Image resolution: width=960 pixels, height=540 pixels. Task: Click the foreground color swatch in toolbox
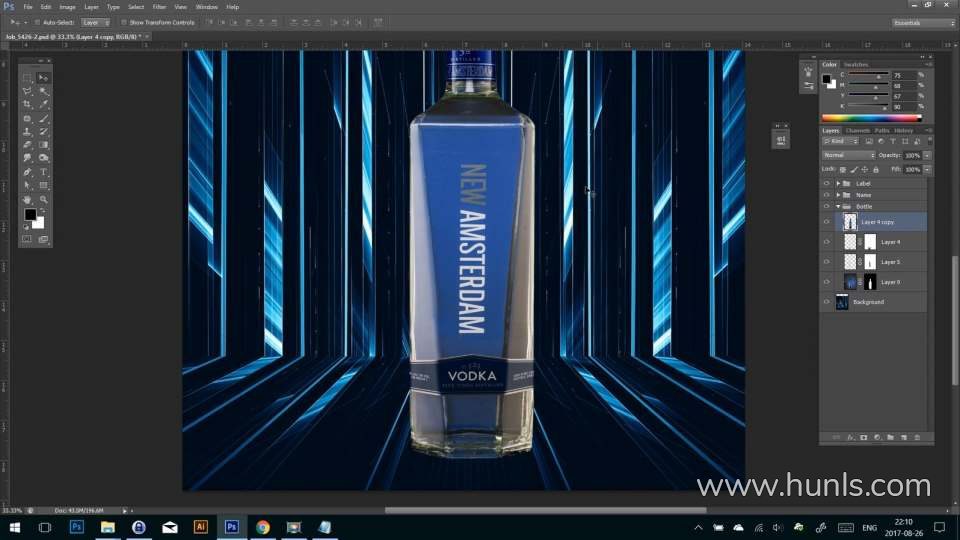(30, 214)
